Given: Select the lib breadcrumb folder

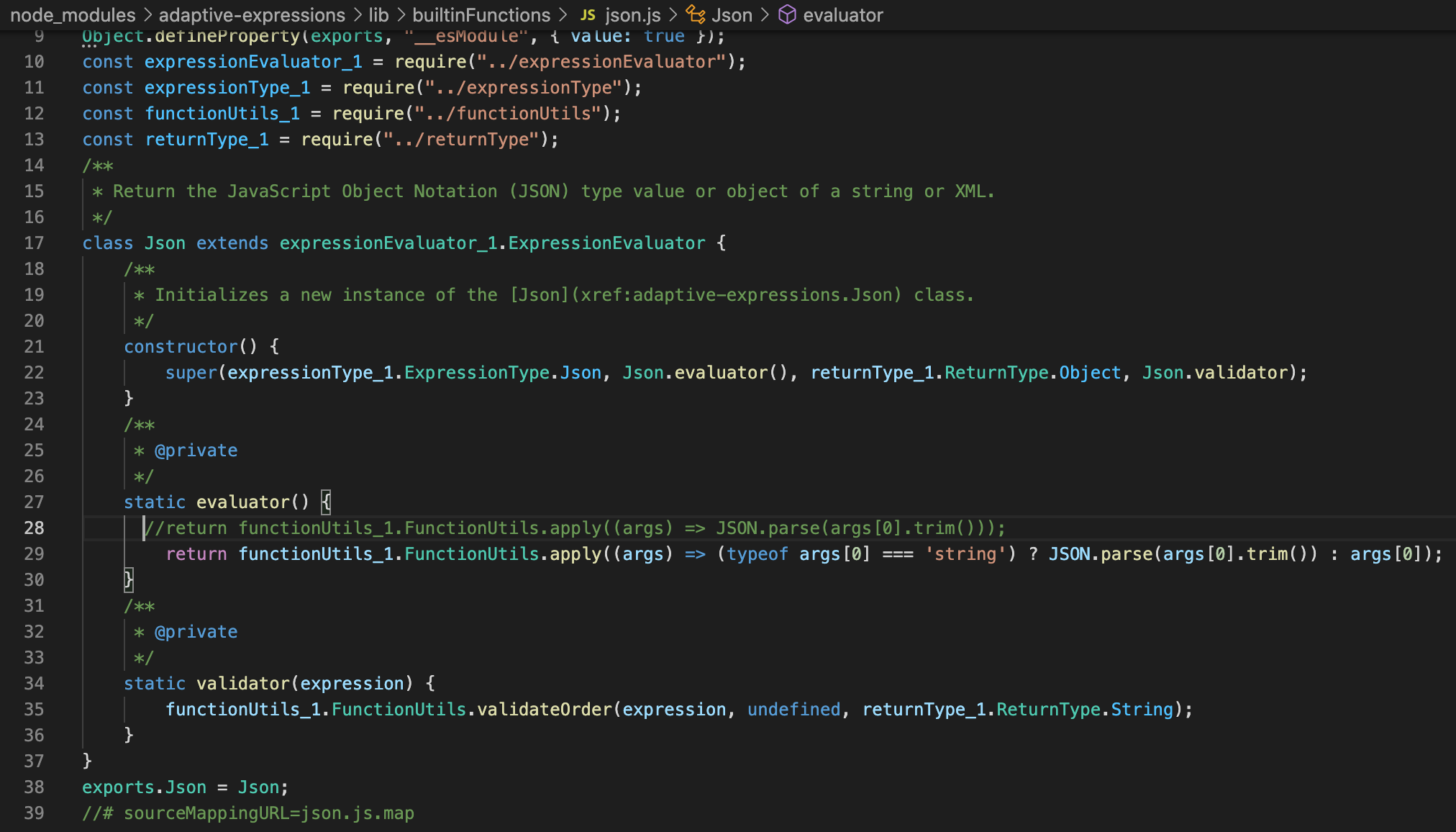Looking at the screenshot, I should pos(378,15).
